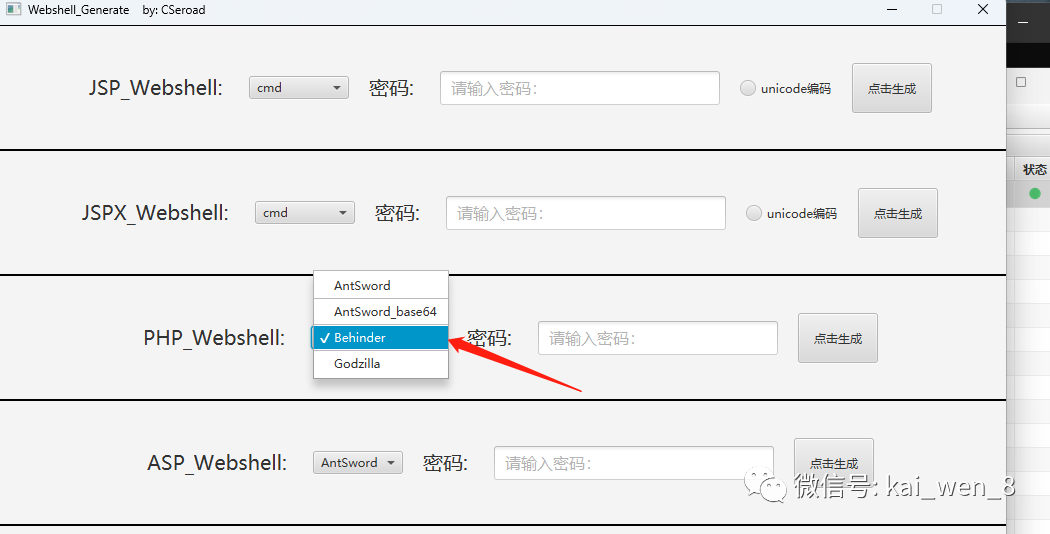Screen dimensions: 1050x534
Task: Pick Godzilla from the PHP dropdown list
Action: pyautogui.click(x=380, y=364)
